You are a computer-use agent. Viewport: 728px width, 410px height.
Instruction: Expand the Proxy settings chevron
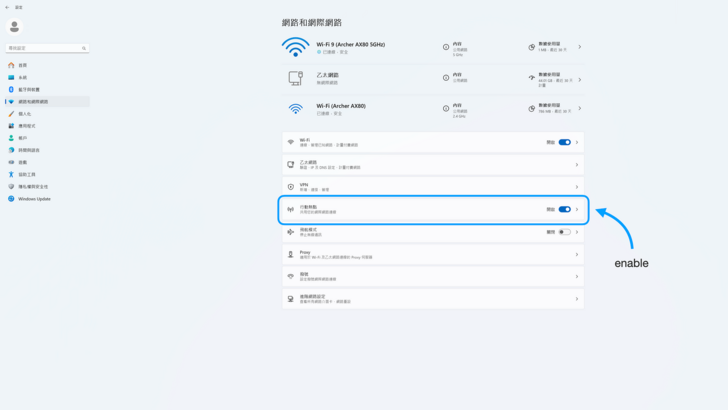576,254
